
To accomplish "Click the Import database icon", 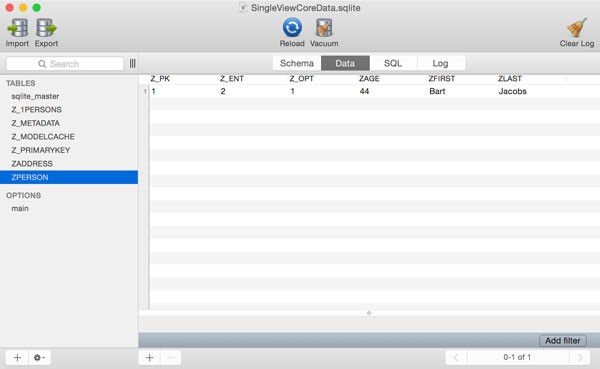I will [17, 28].
